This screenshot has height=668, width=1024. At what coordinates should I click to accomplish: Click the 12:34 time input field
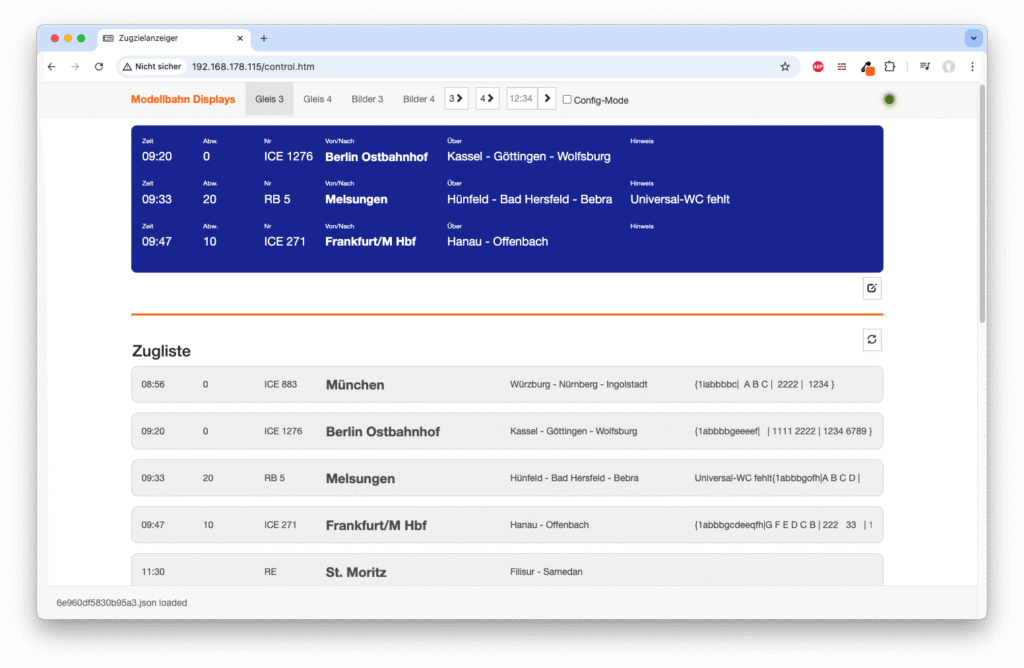click(x=522, y=99)
